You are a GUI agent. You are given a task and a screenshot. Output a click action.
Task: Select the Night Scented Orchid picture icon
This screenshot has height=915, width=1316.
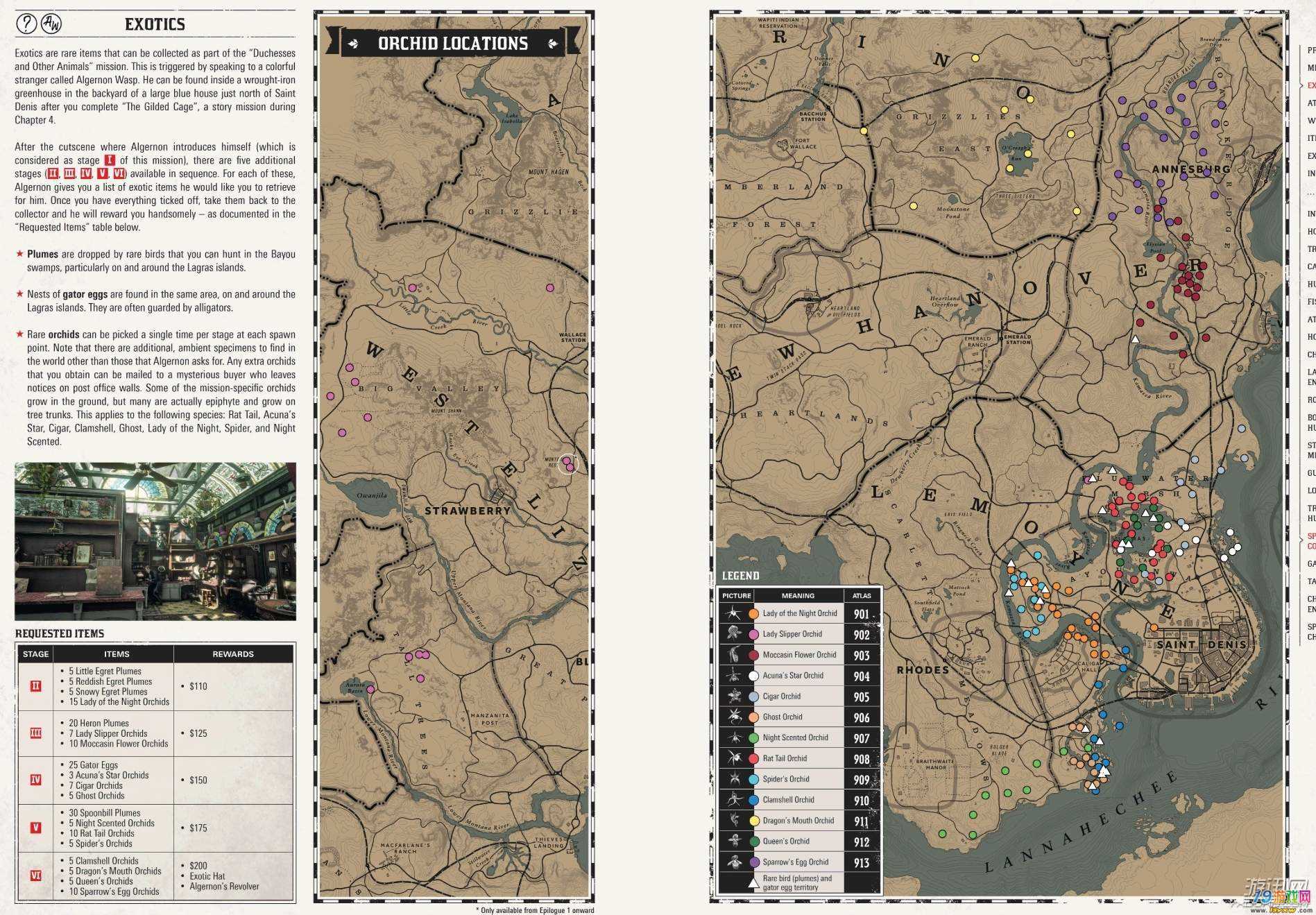click(733, 738)
